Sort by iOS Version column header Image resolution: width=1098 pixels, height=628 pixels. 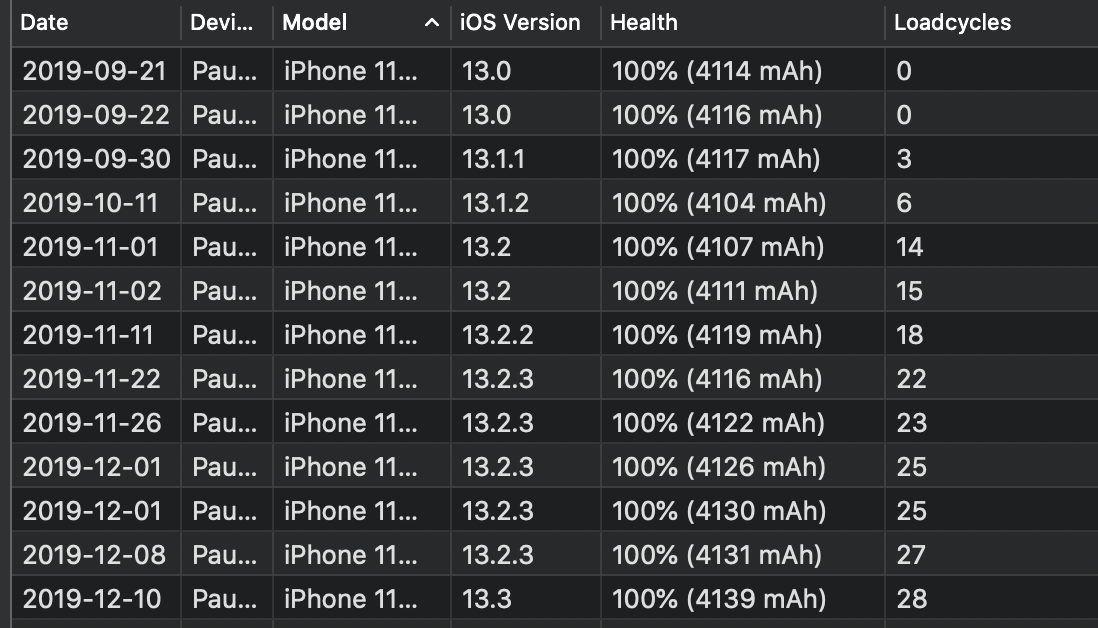[x=520, y=22]
